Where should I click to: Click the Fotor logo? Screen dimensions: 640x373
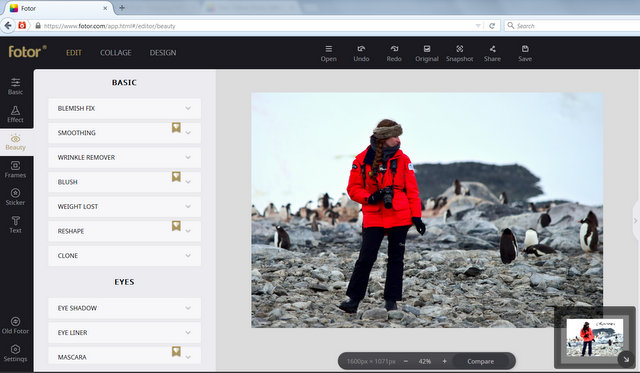pos(27,52)
